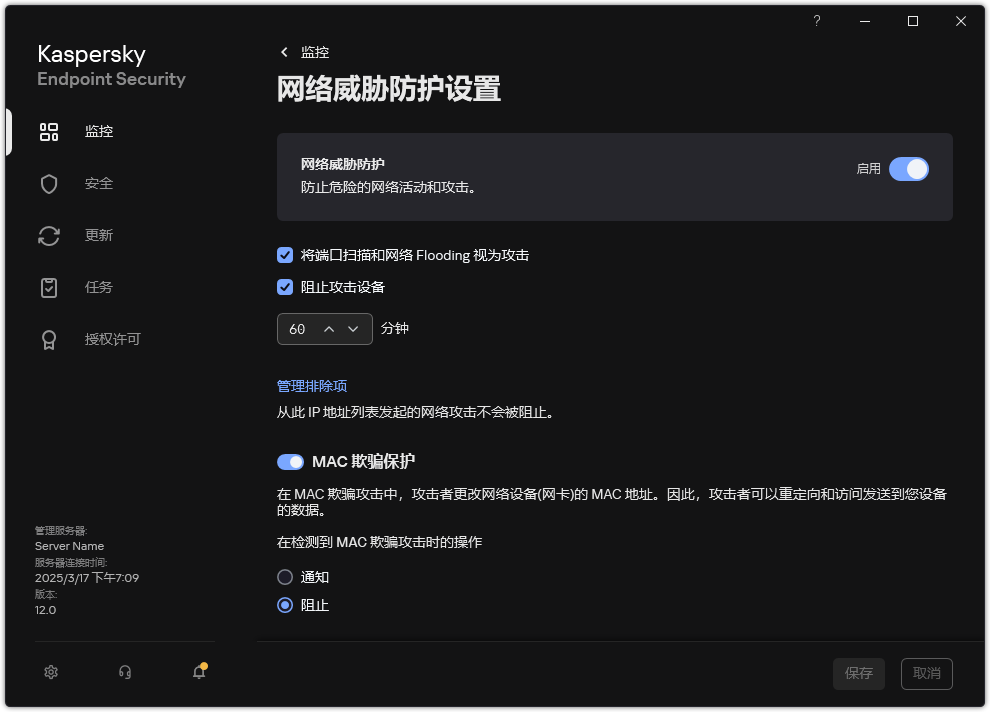The height and width of the screenshot is (712, 990).
Task: Turn off MAC 欺骗保护
Action: click(x=290, y=462)
